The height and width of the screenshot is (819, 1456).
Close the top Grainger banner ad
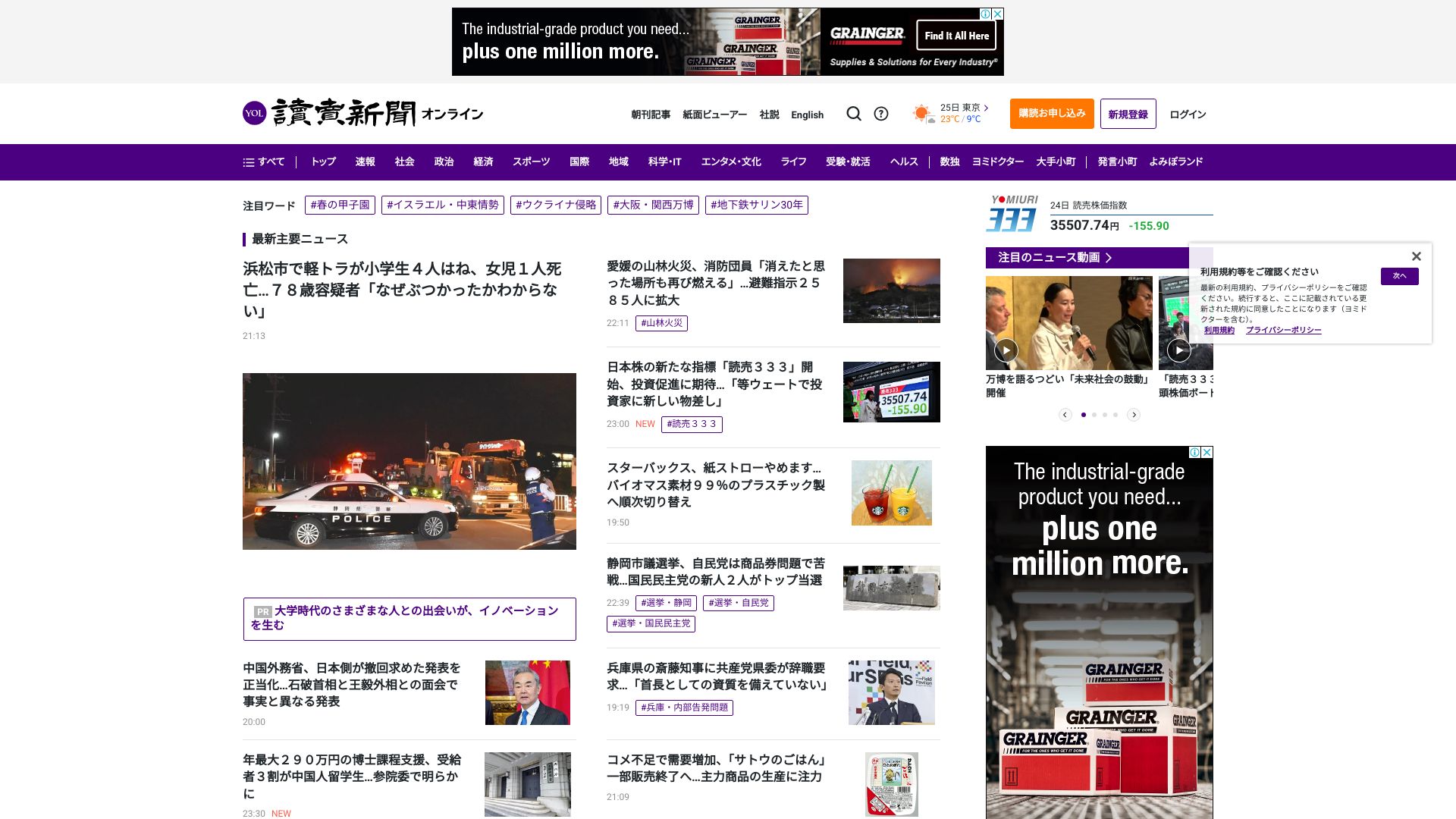pos(998,14)
